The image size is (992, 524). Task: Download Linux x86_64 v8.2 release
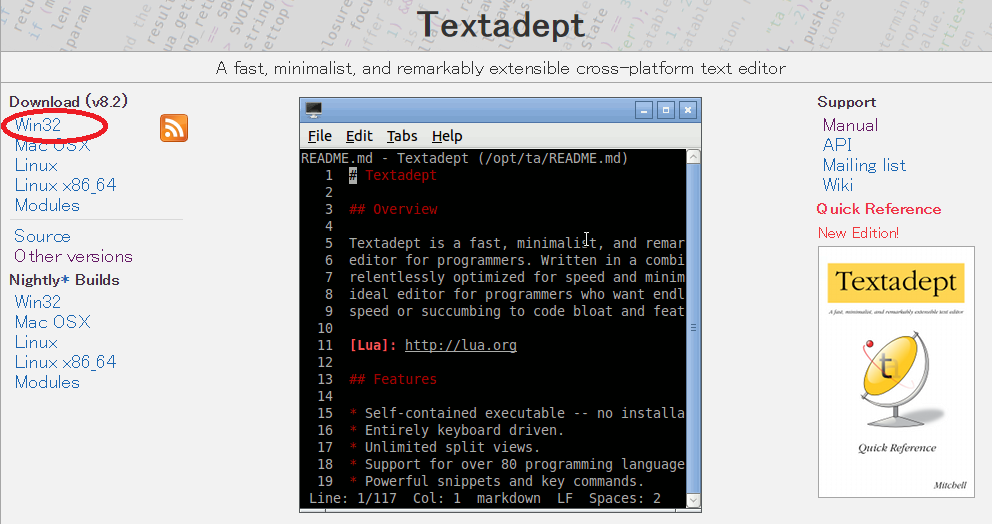(66, 185)
